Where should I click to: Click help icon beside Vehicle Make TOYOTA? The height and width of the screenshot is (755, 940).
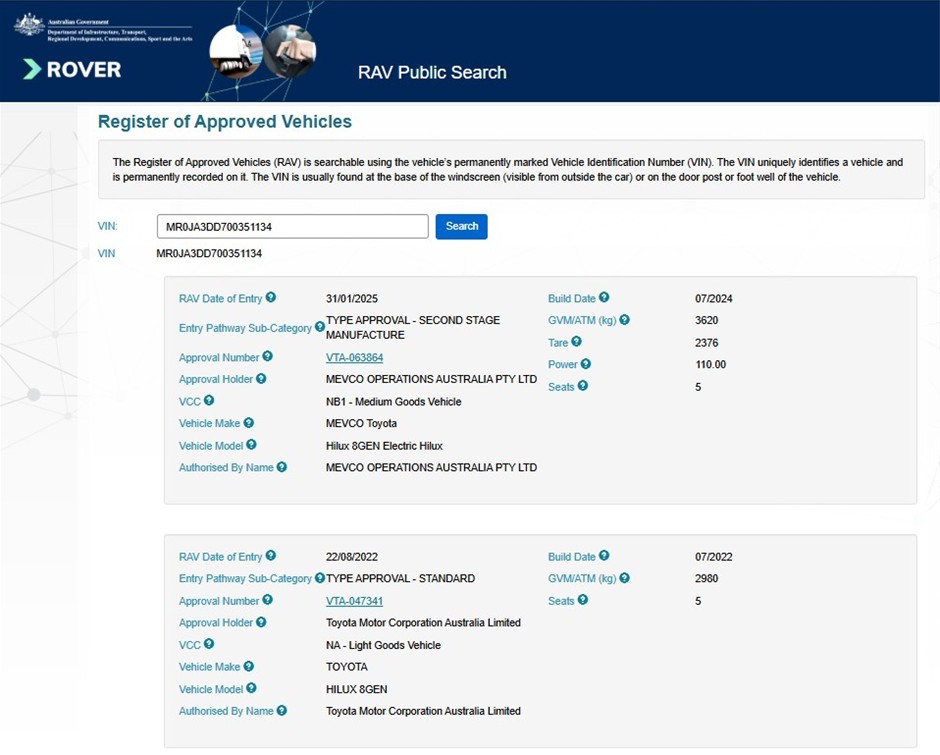click(x=249, y=666)
